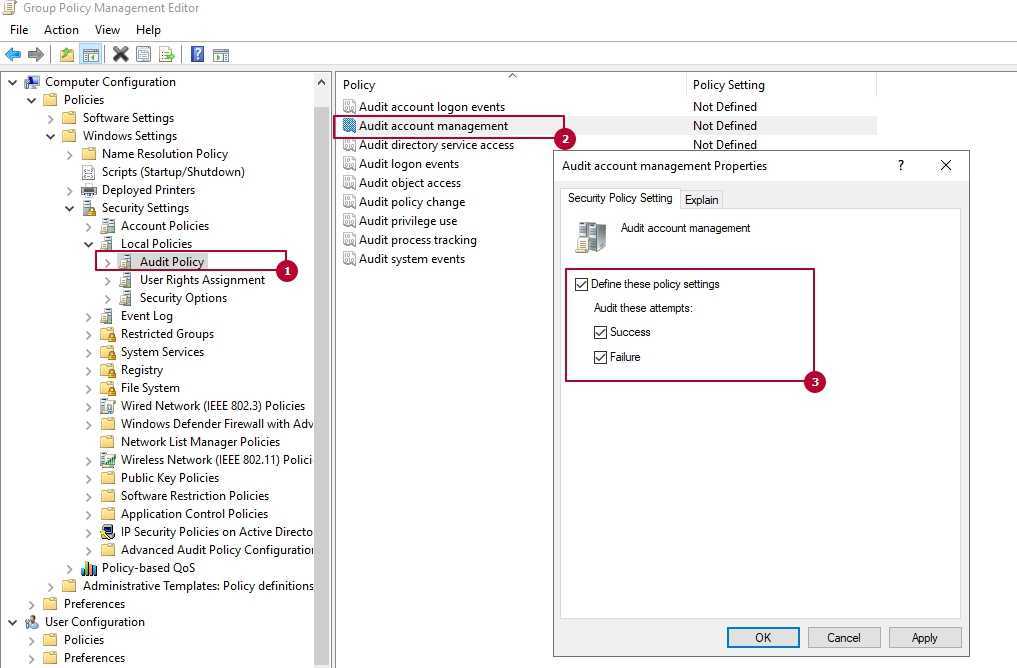1017x668 pixels.
Task: Click the Event Log node icon
Action: pyautogui.click(x=108, y=316)
